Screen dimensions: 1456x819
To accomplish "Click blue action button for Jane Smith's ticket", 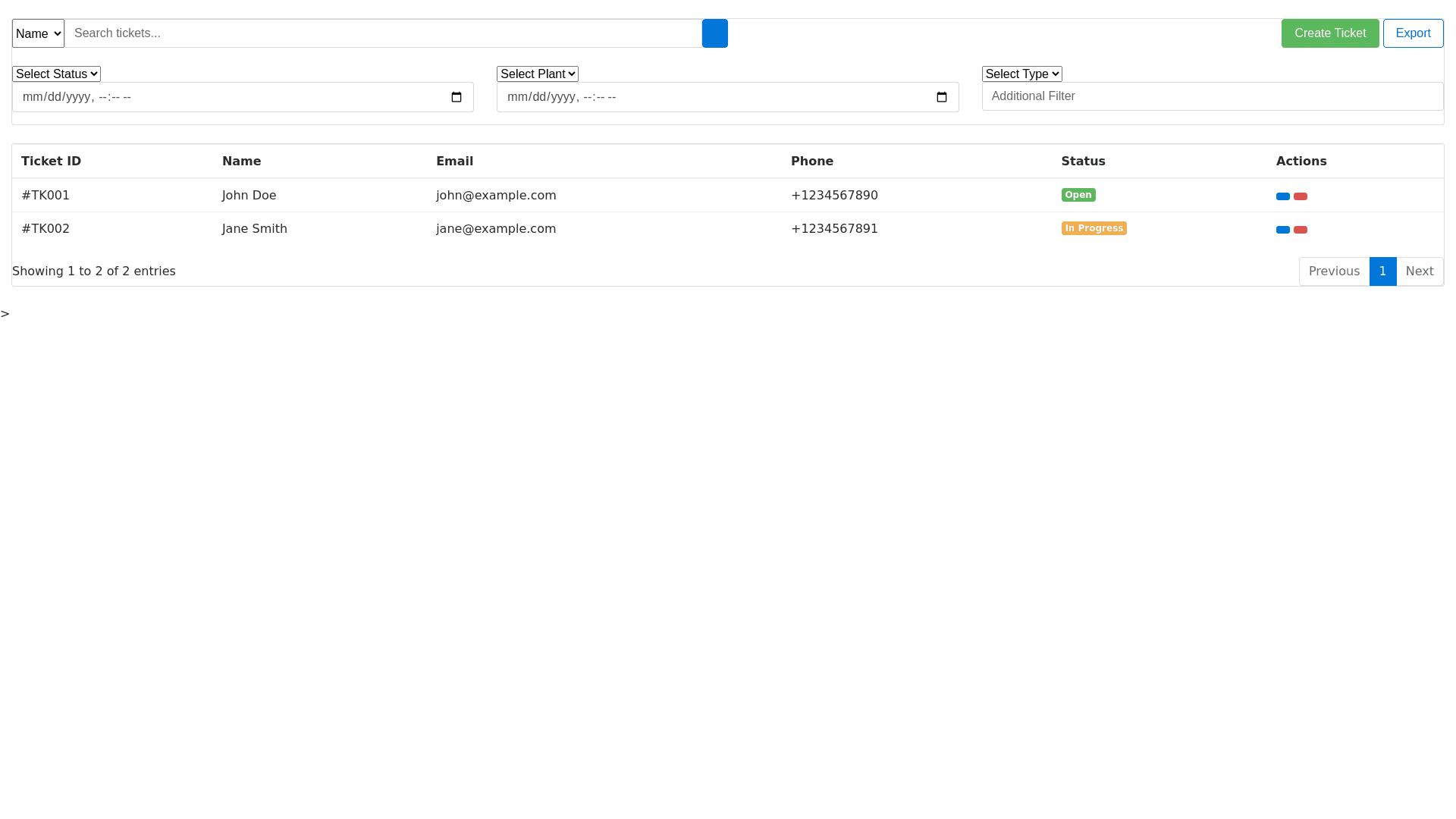I will coord(1282,230).
